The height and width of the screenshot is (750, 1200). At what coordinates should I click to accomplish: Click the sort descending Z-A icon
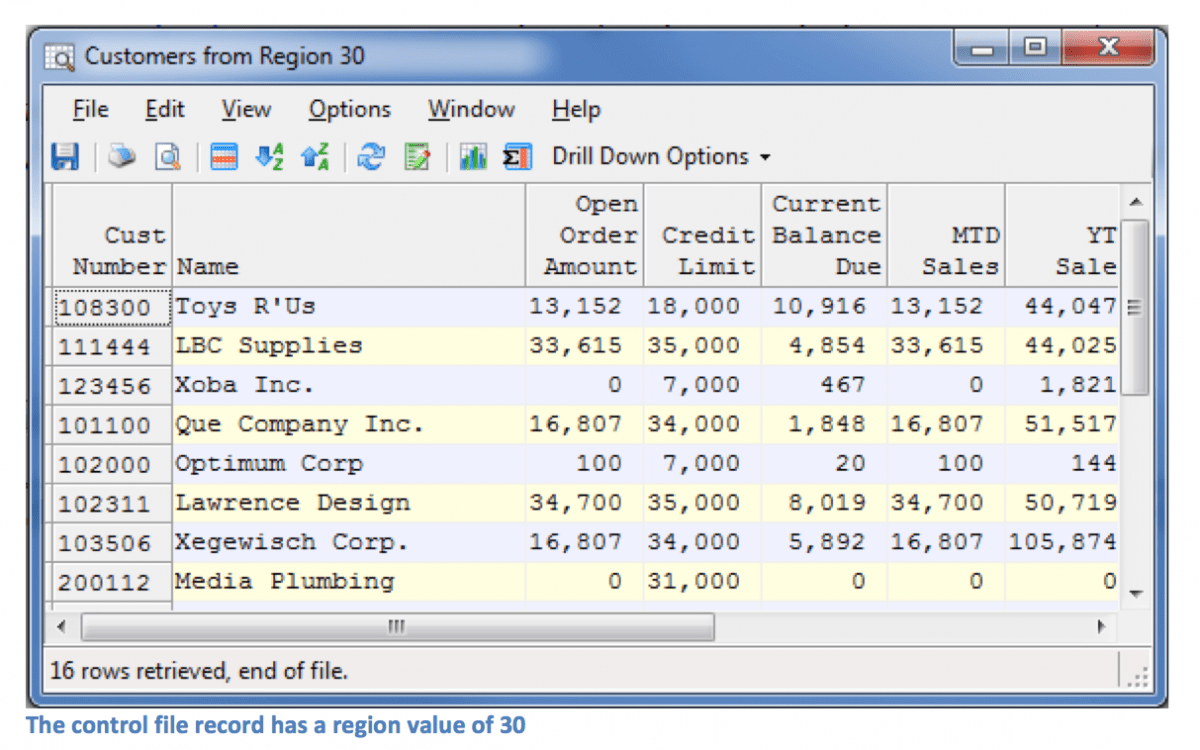[x=314, y=157]
